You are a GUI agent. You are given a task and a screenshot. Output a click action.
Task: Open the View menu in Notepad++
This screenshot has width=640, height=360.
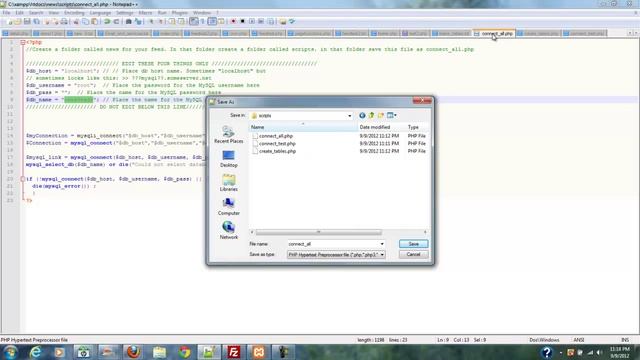[53, 13]
